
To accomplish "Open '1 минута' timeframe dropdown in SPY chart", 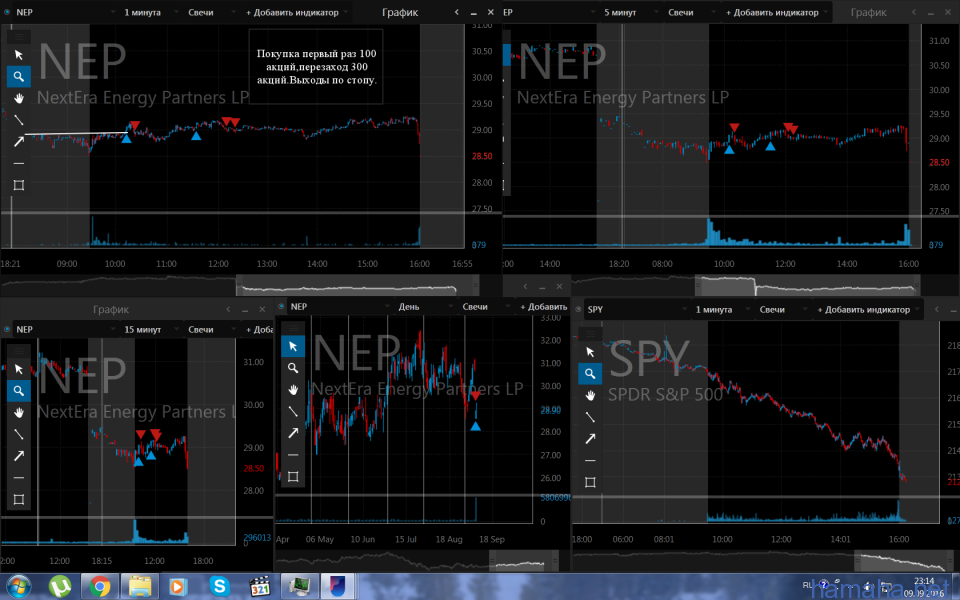I will [722, 310].
